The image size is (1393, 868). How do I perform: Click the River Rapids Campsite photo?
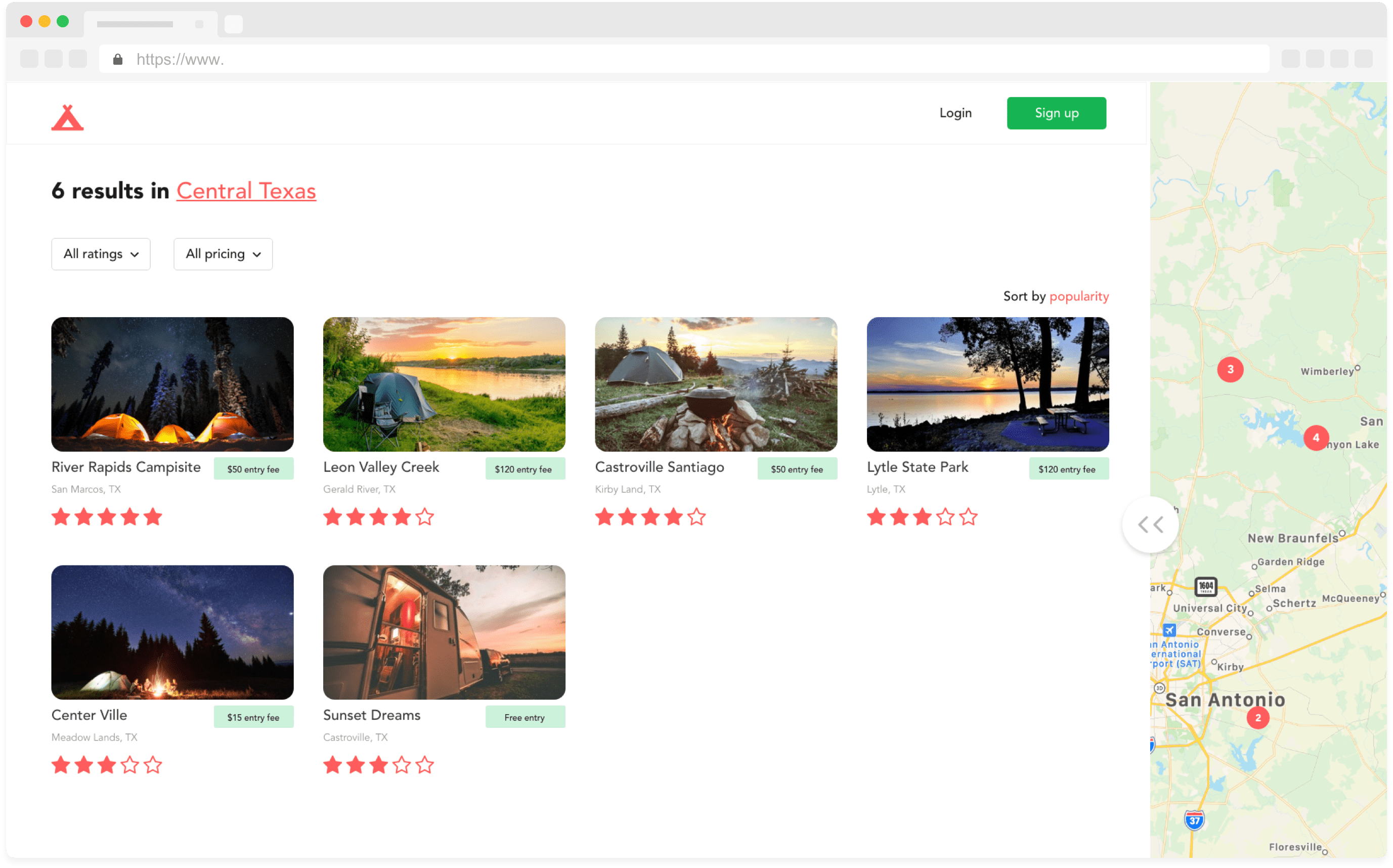click(172, 384)
